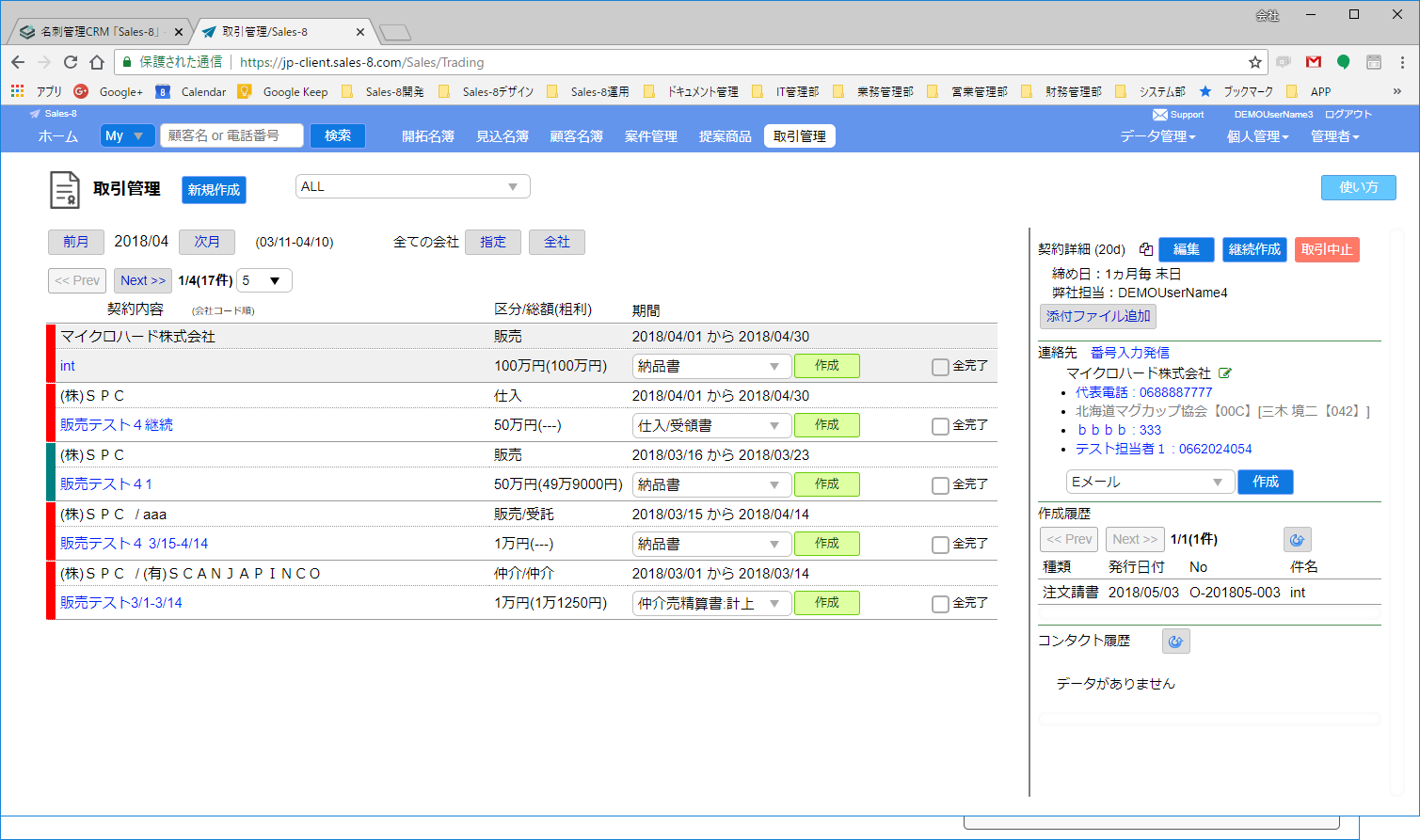Open the Apps grid bookmark icon
This screenshot has height=840, width=1420.
[x=17, y=91]
